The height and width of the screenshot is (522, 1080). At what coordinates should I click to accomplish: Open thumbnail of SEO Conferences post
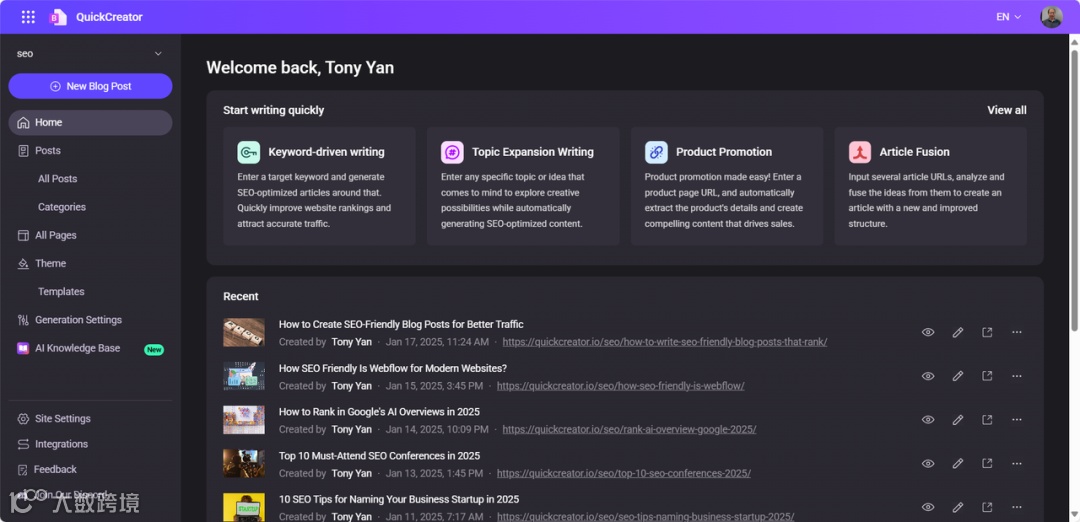coord(244,463)
